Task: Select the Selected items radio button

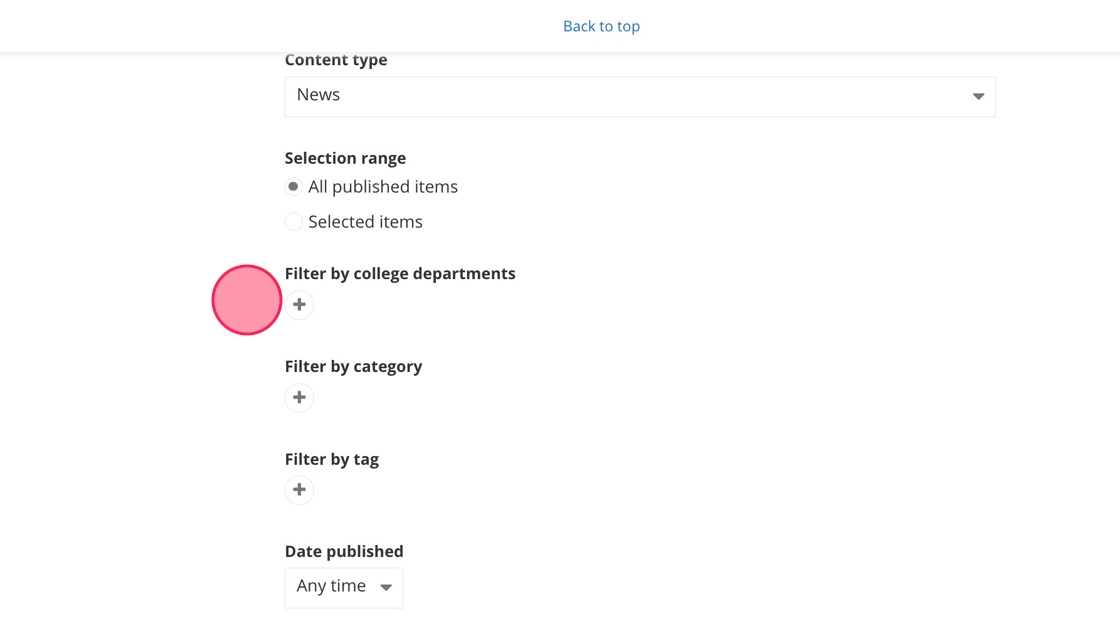Action: (293, 222)
